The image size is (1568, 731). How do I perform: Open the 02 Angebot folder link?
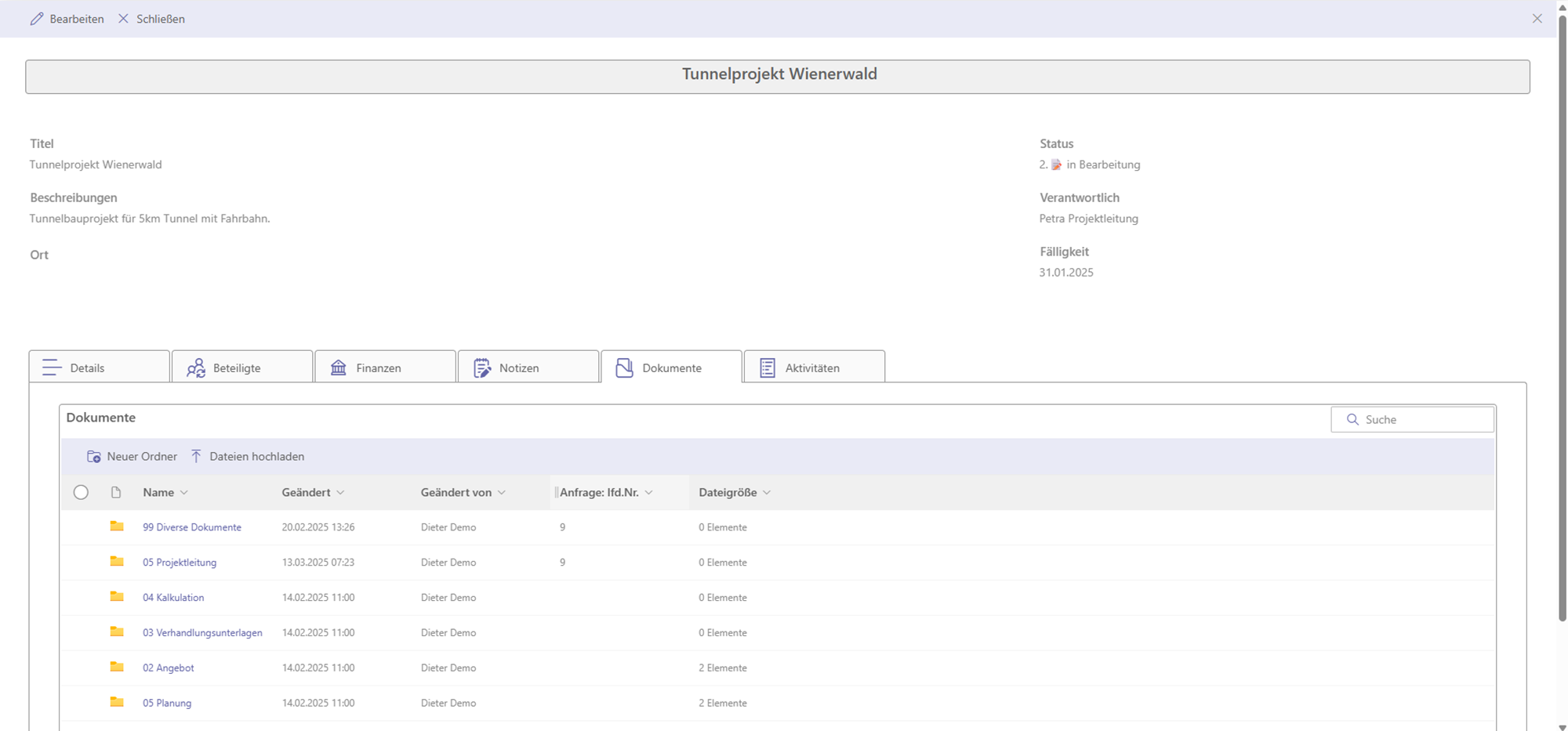pos(169,668)
